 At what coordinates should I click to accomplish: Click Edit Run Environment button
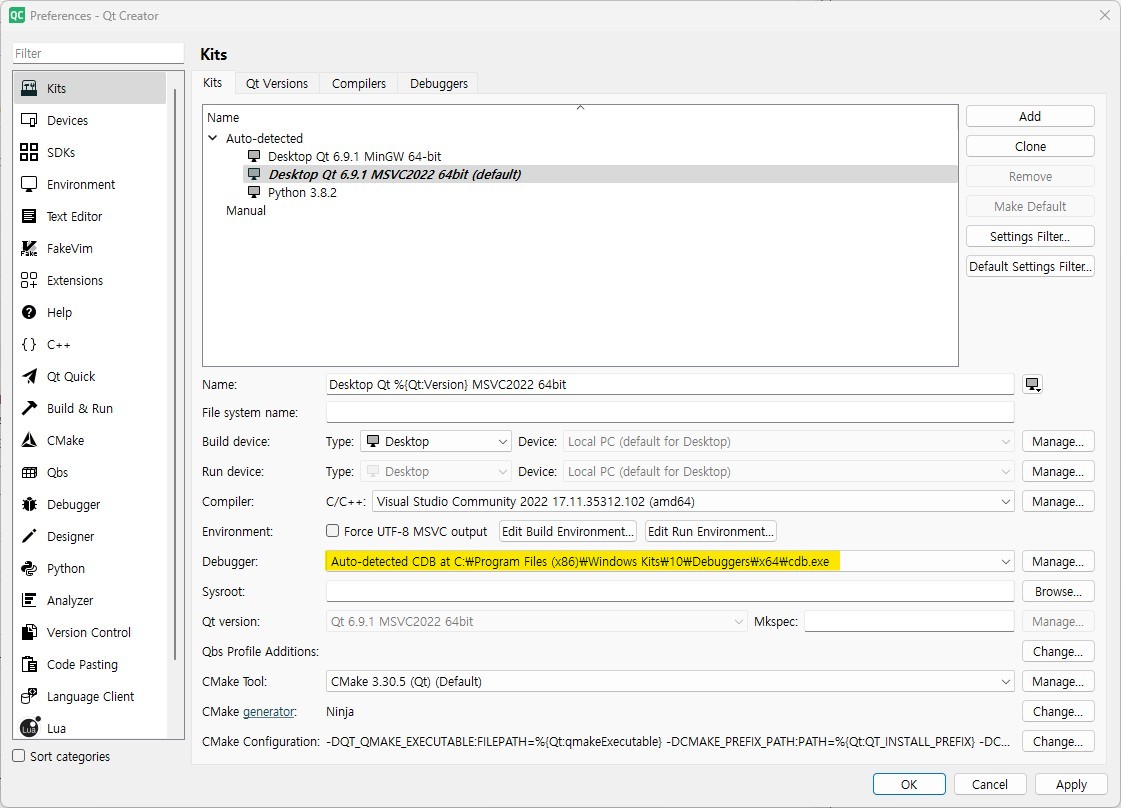(711, 531)
